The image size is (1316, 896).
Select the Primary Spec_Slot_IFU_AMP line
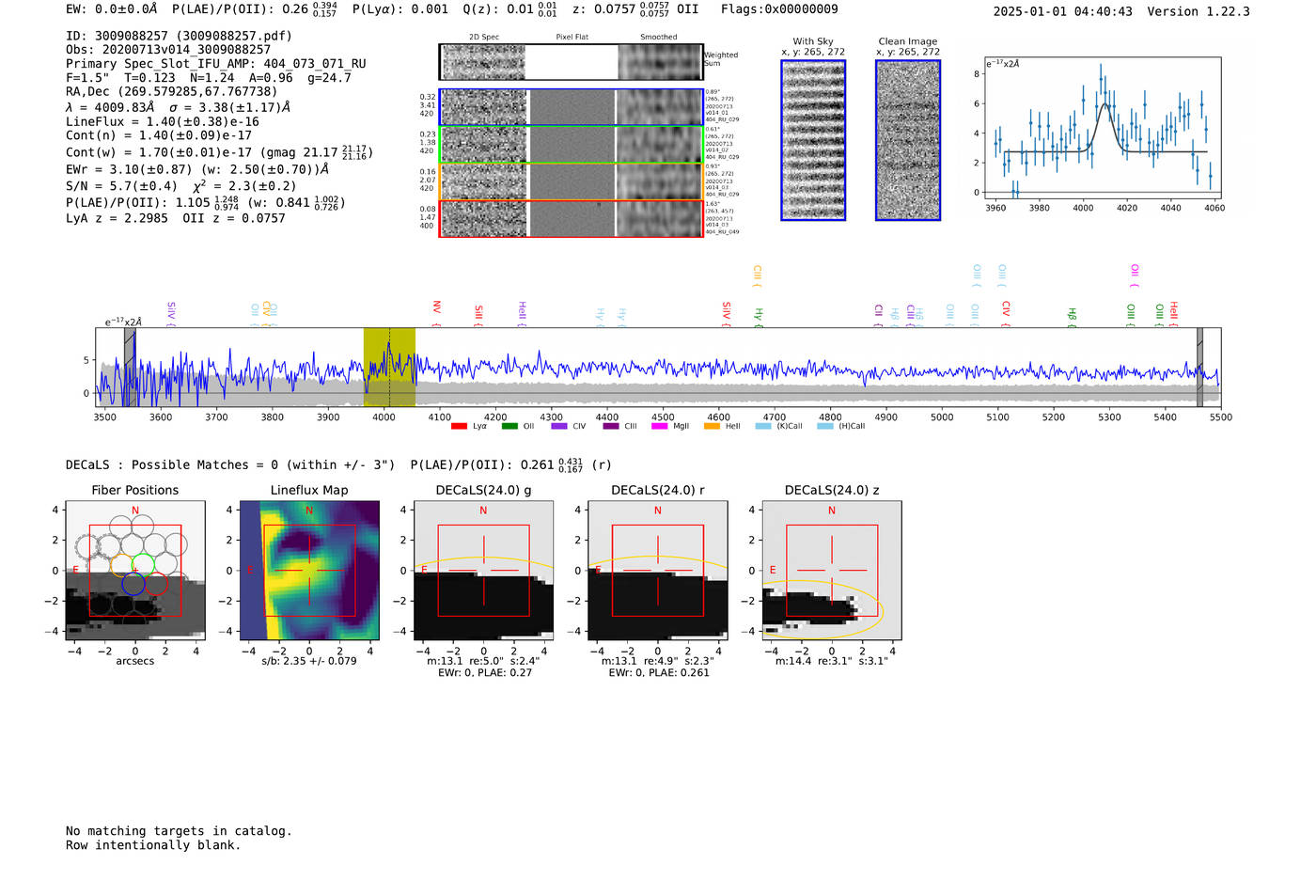point(216,64)
